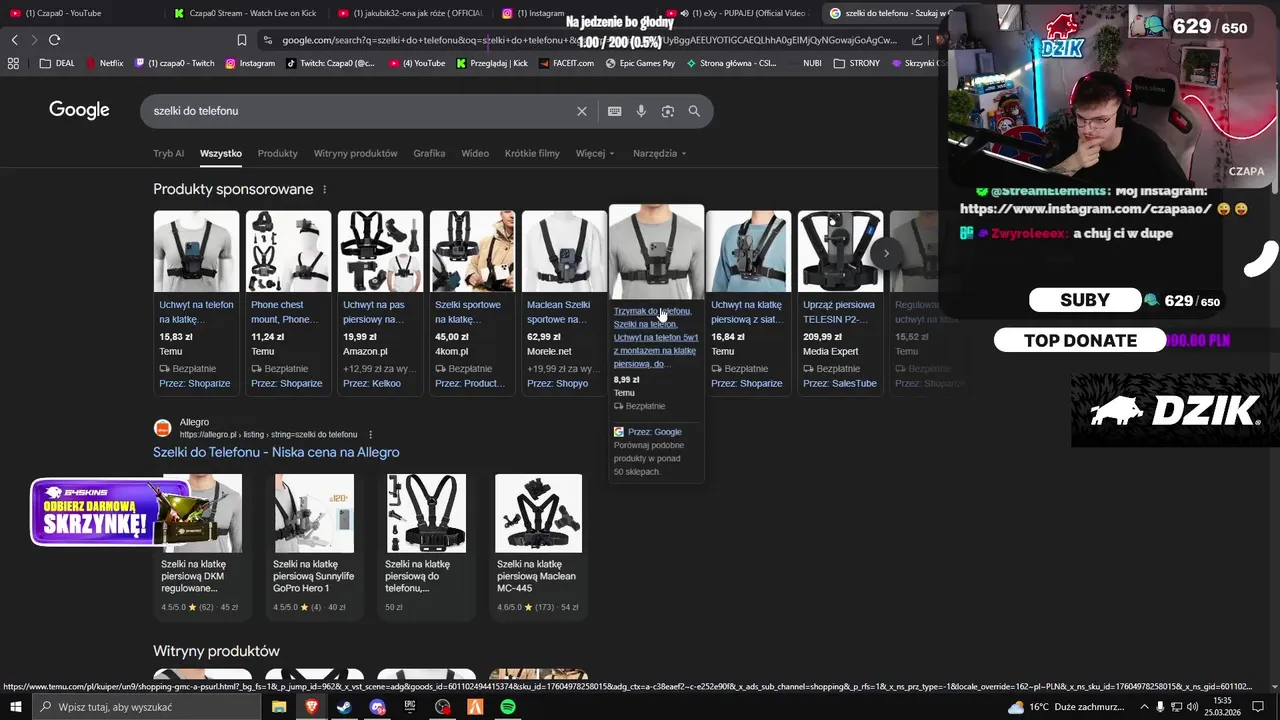Open the Sunnylife GoPro Hero Allegro thumbnail
This screenshot has height=720, width=1280.
click(314, 513)
